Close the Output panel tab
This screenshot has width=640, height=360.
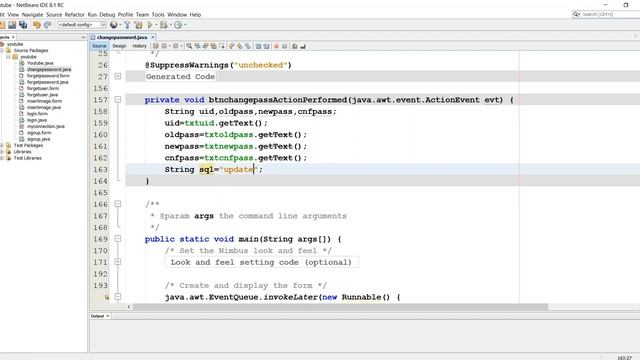(108, 316)
